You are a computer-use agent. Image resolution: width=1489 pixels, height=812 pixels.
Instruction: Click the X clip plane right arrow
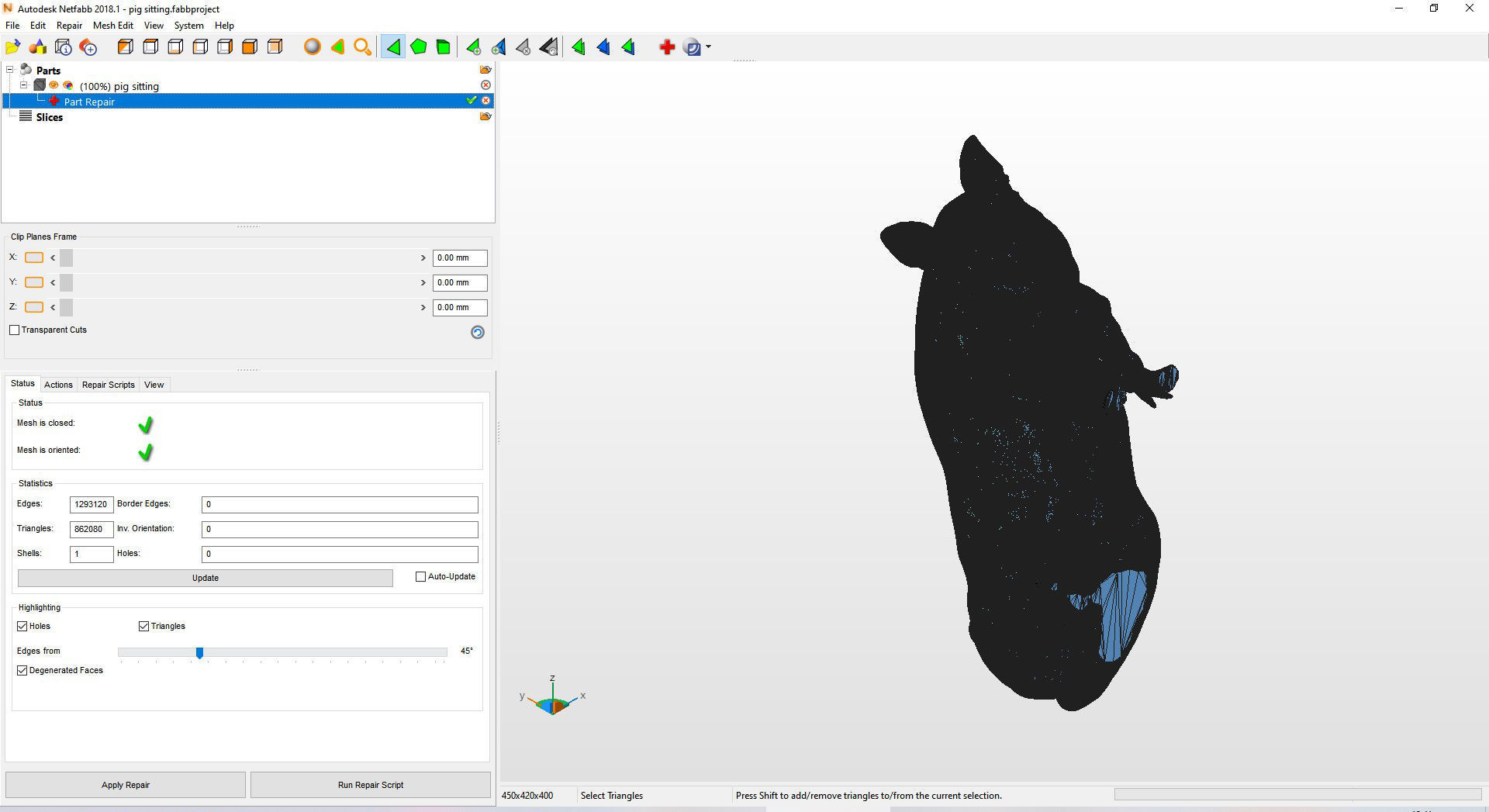423,257
